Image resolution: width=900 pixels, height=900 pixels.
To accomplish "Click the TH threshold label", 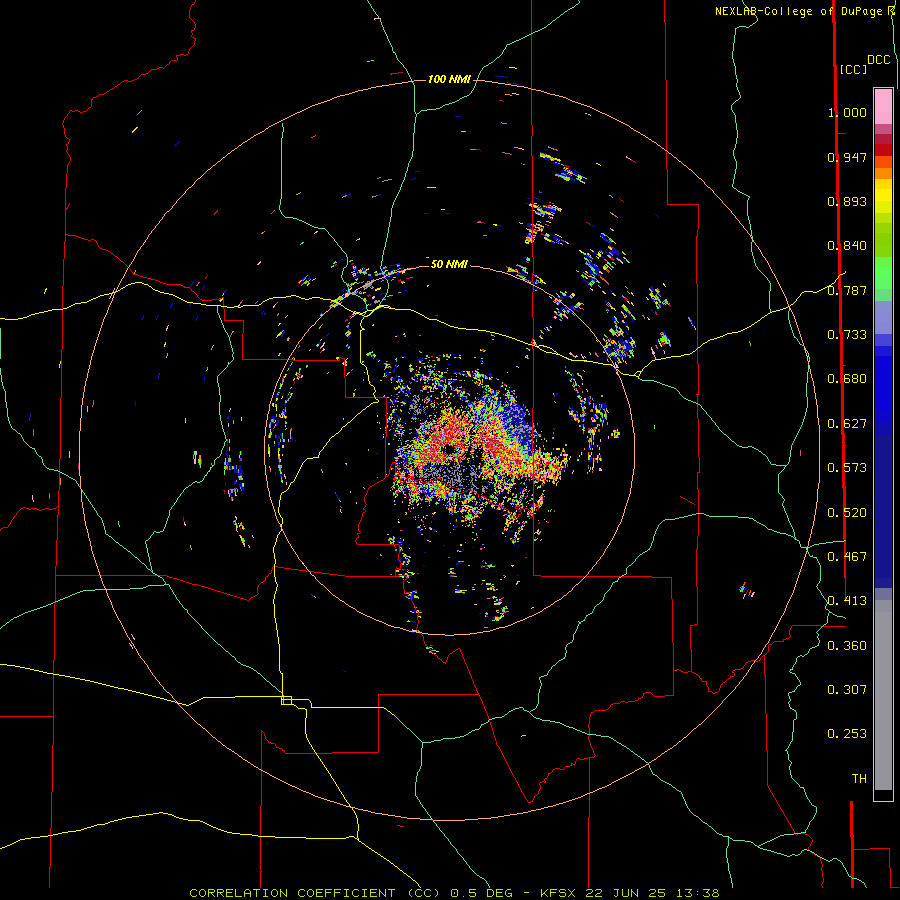I will tap(859, 779).
